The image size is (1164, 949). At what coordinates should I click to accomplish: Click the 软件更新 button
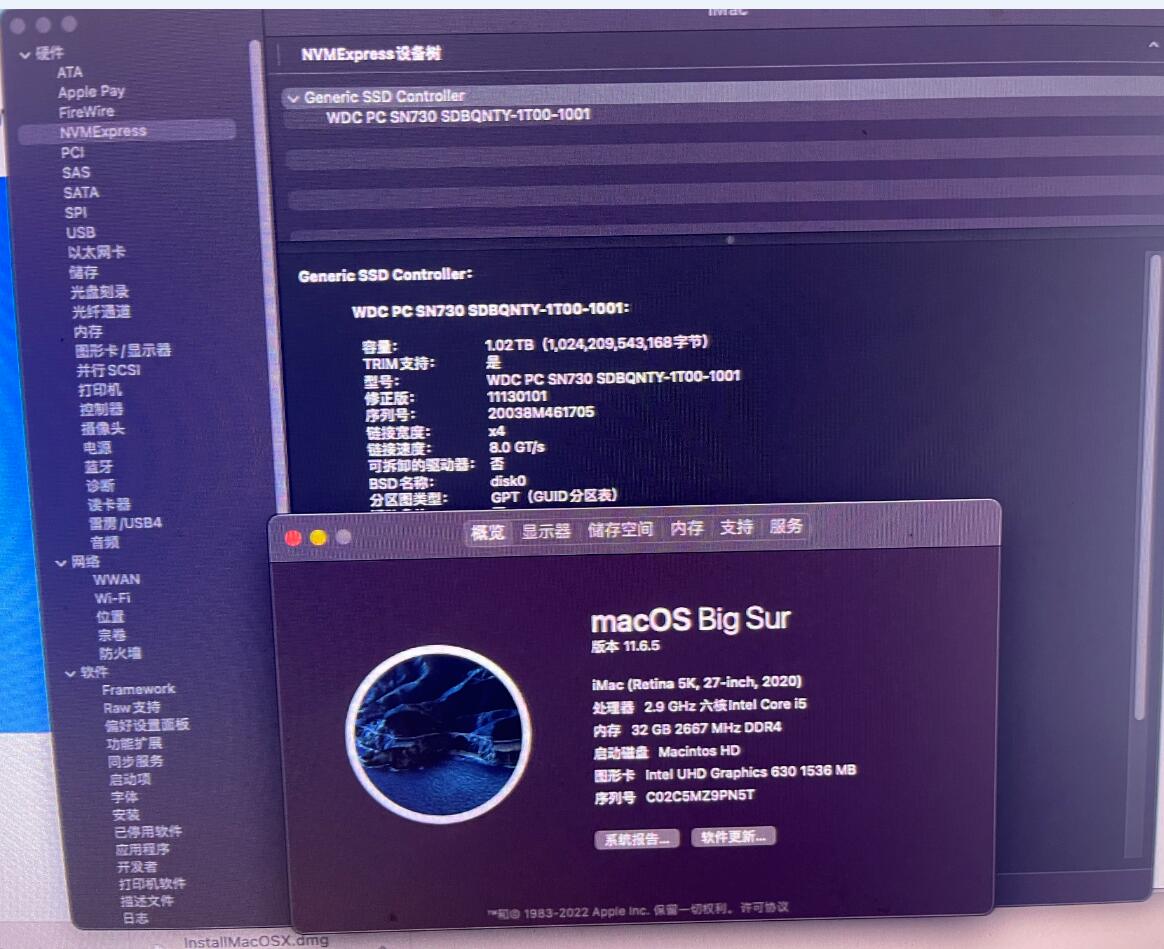point(733,837)
